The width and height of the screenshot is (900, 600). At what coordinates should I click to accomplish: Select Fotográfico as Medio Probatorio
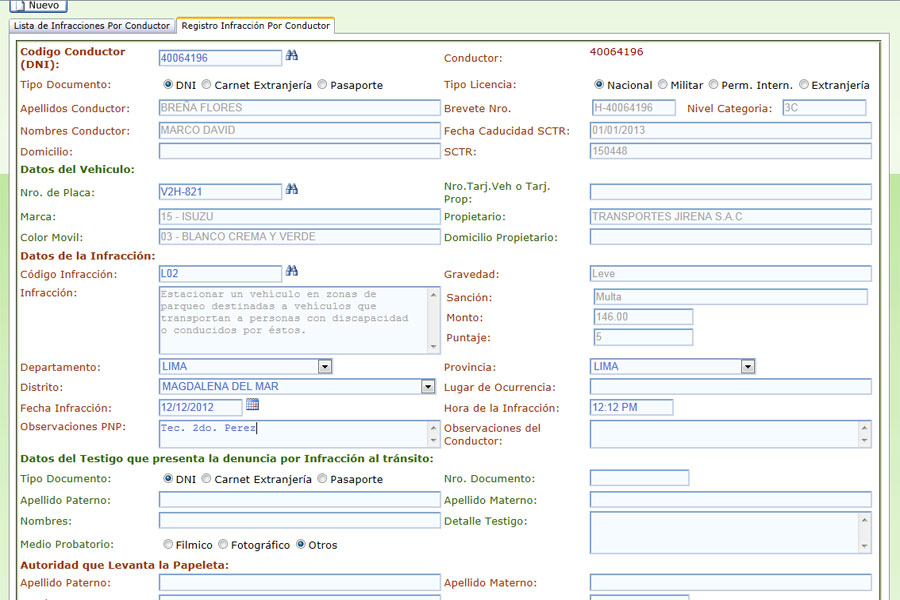[223, 545]
